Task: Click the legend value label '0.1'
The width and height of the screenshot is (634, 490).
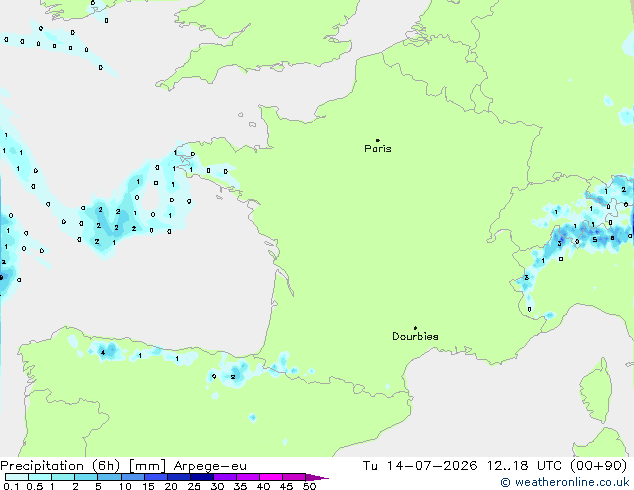Action: tap(11, 486)
